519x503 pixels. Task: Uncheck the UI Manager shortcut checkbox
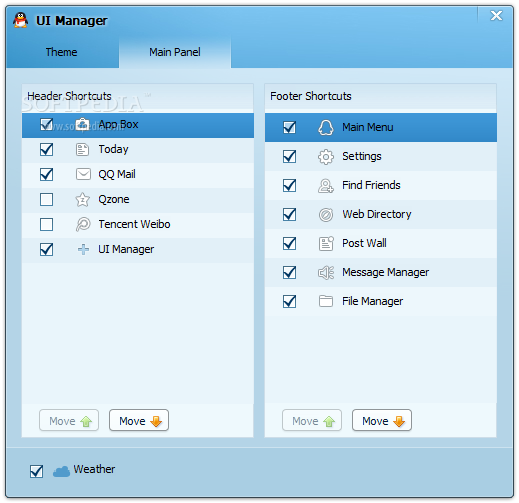[x=46, y=249]
